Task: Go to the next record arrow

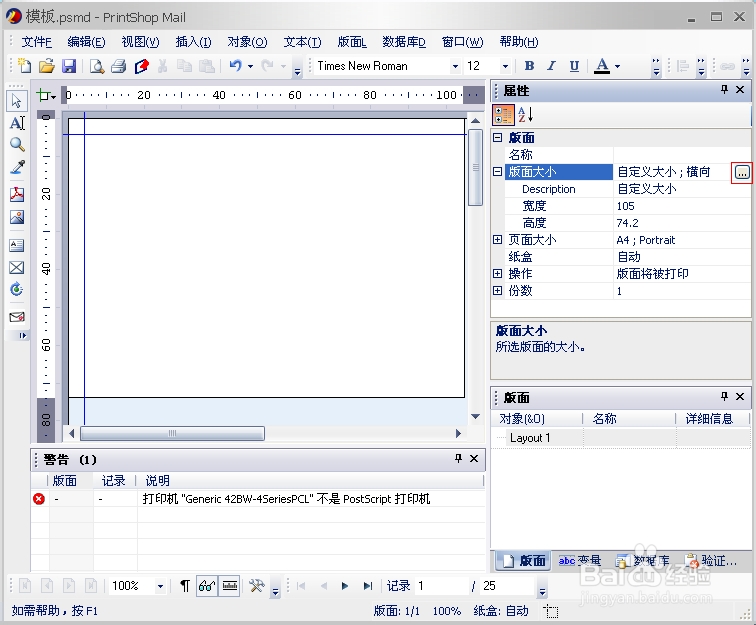Action: (344, 586)
